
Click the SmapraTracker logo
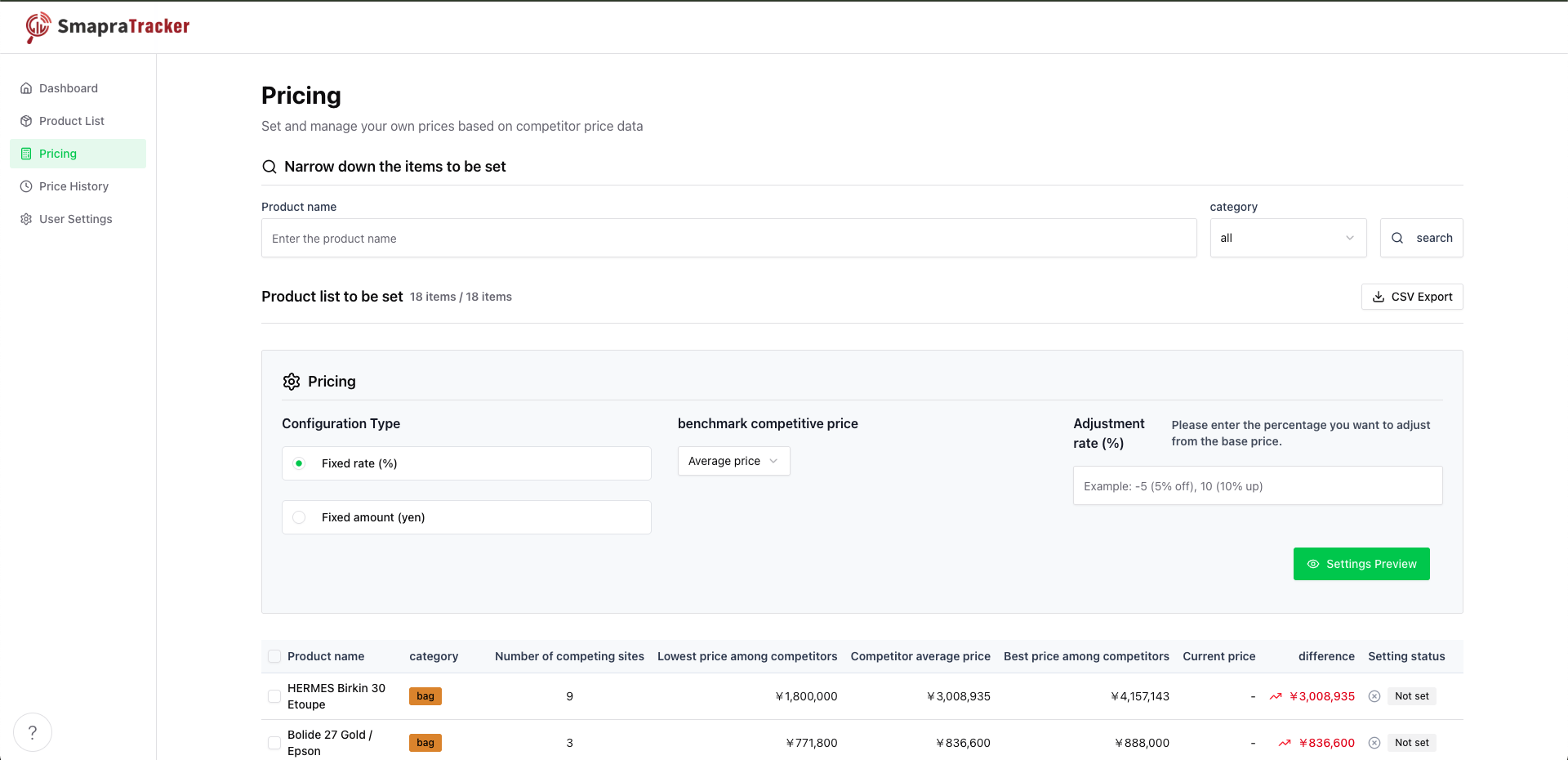[x=107, y=26]
